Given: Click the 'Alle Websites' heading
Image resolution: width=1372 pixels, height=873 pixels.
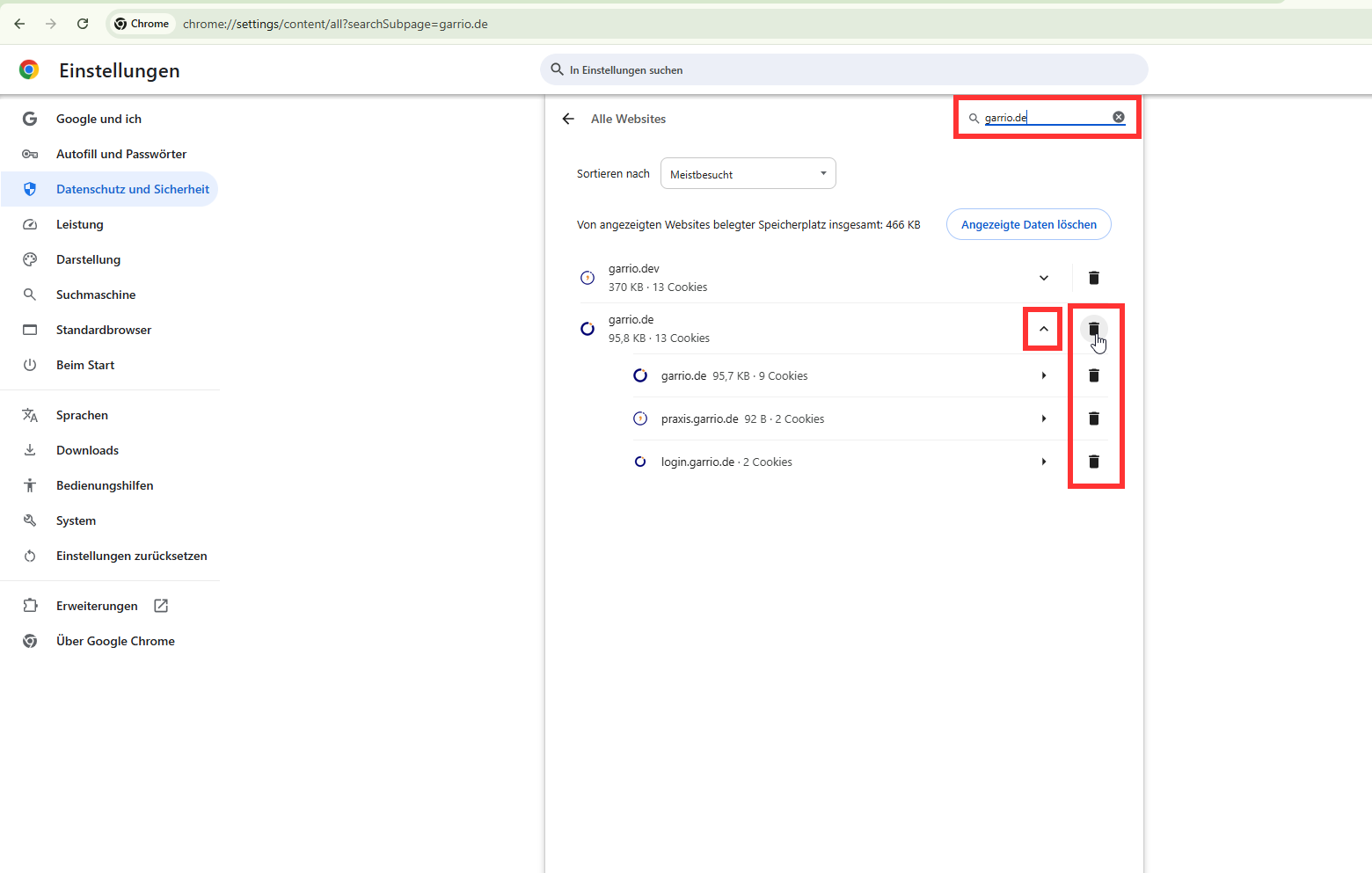Looking at the screenshot, I should tap(628, 119).
